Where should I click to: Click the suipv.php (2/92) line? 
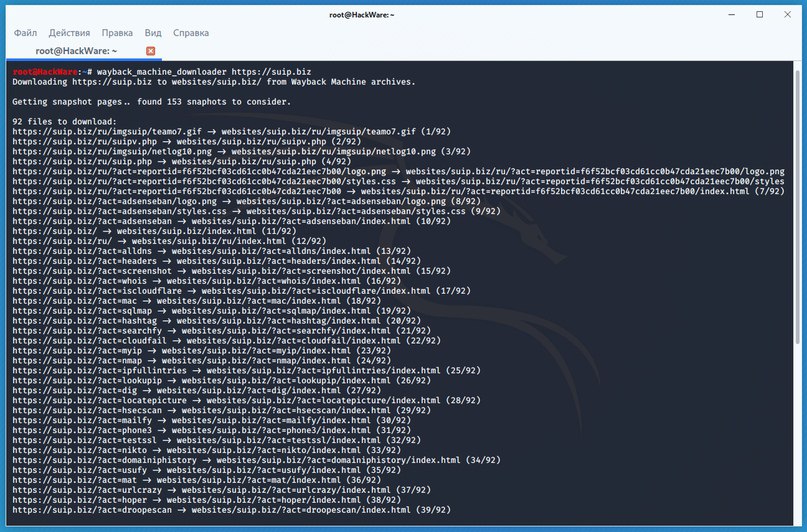pyautogui.click(x=186, y=141)
